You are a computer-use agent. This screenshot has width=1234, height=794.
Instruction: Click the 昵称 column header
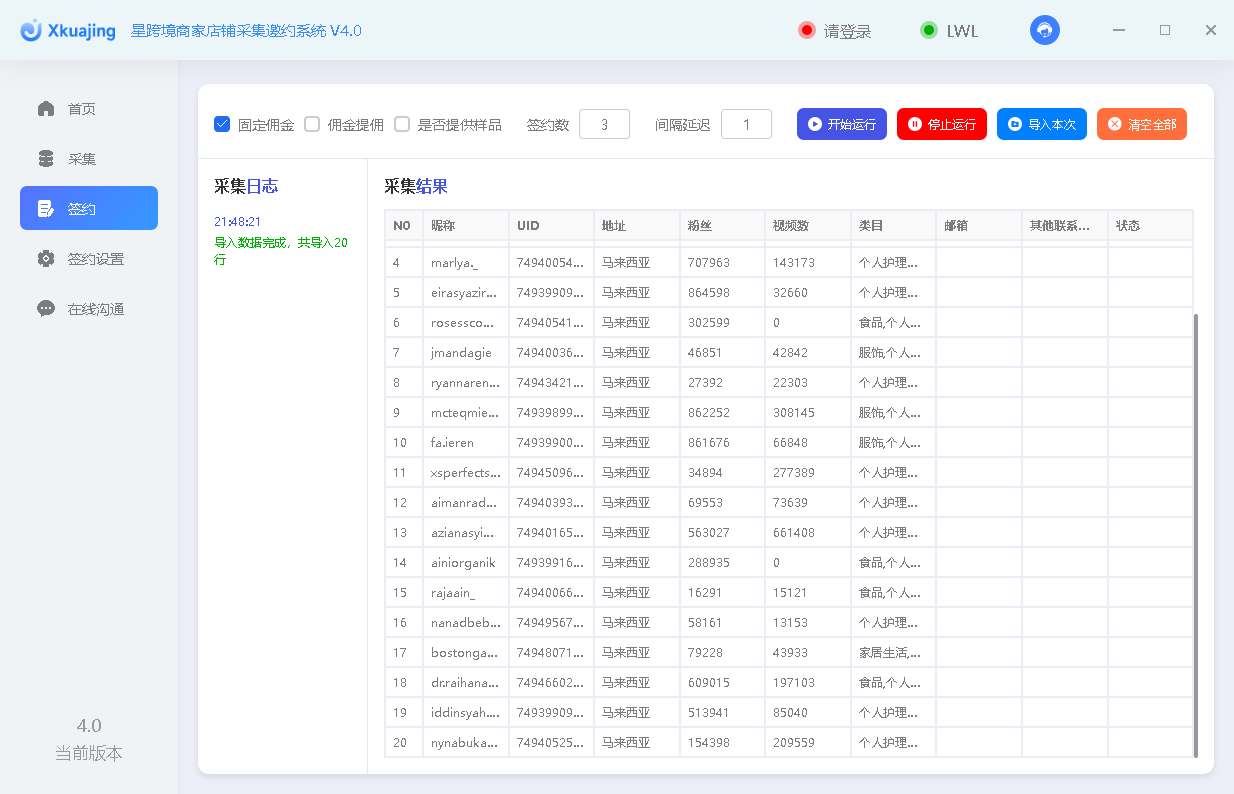pos(466,226)
